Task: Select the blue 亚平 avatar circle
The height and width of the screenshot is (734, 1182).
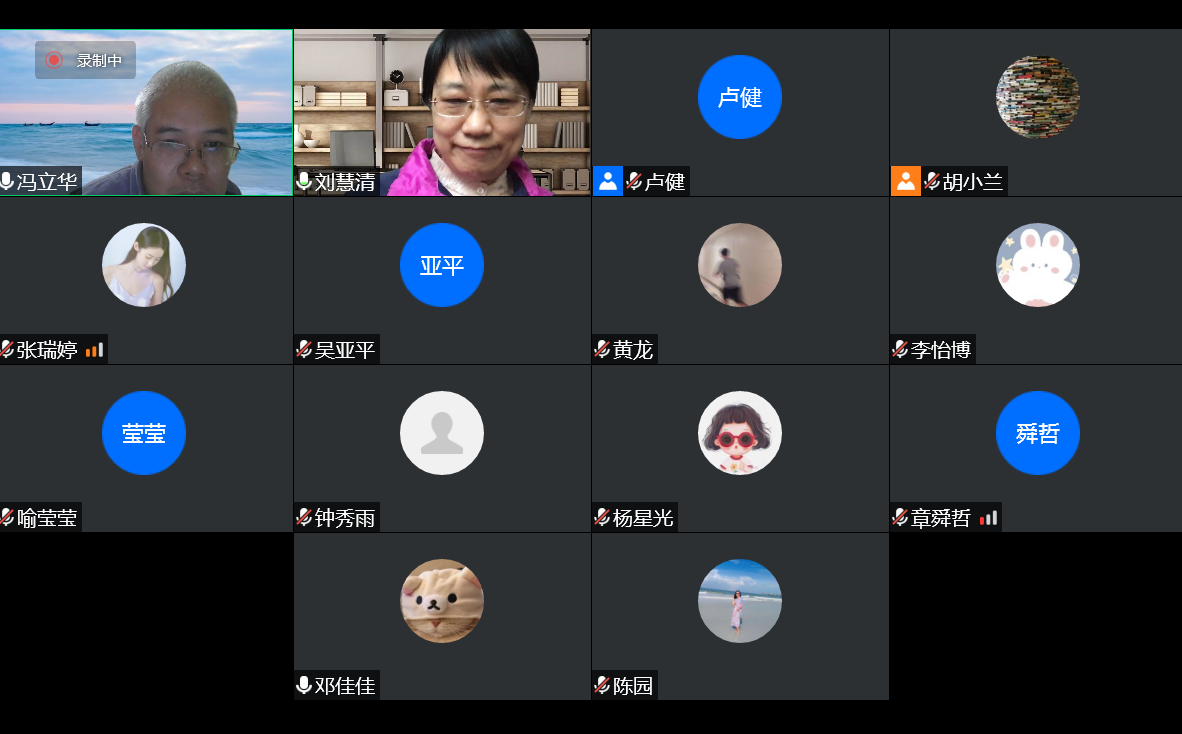Action: [442, 265]
